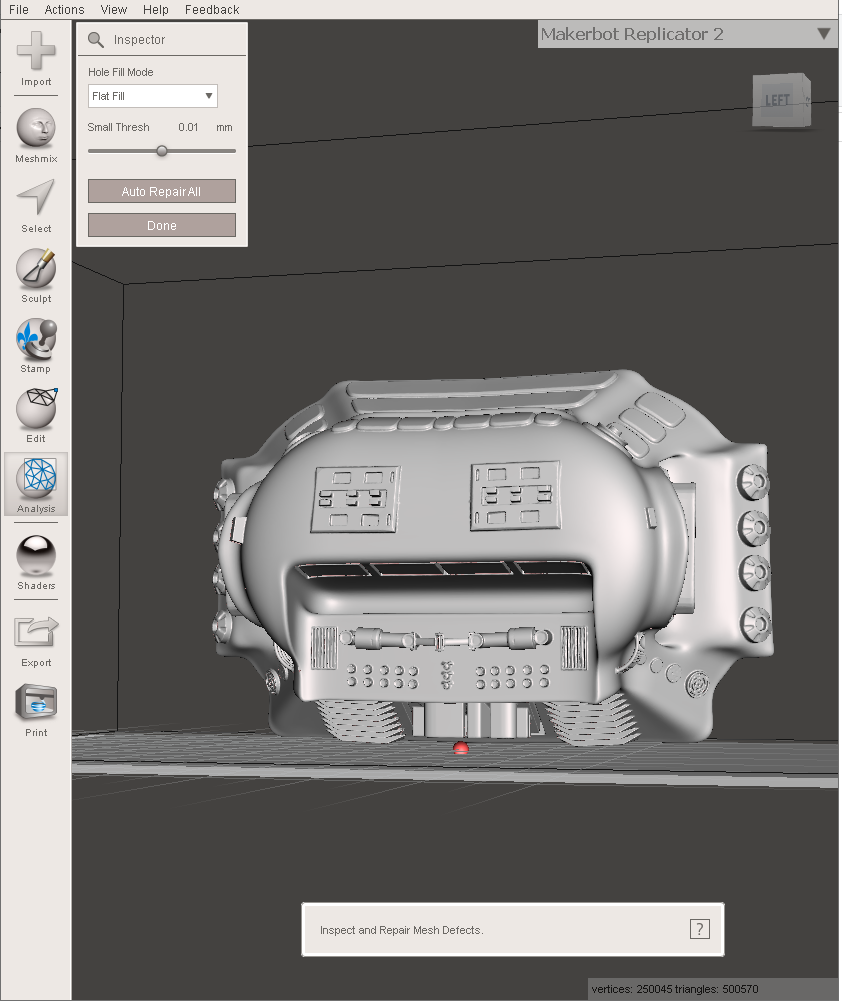Open the Actions menu

[x=64, y=10]
